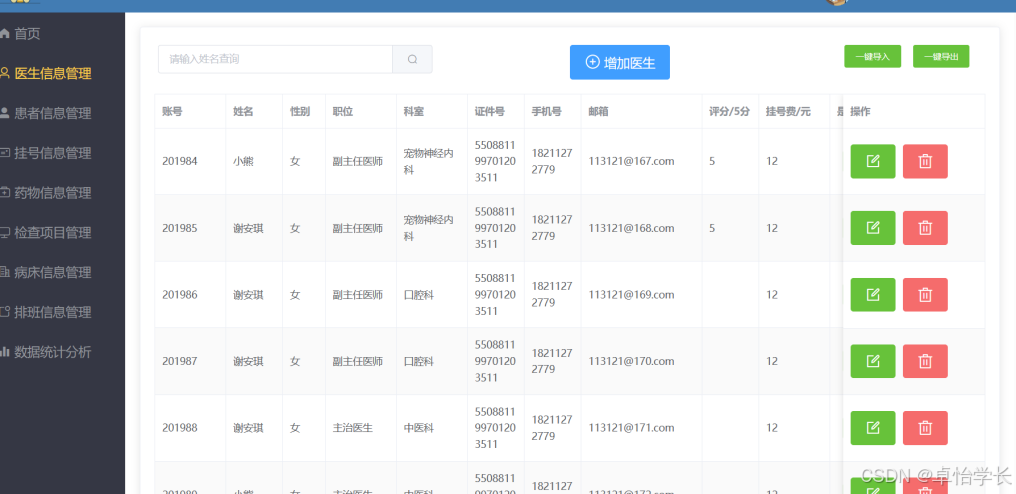Edit doctor account 201985
The image size is (1016, 494).
873,228
